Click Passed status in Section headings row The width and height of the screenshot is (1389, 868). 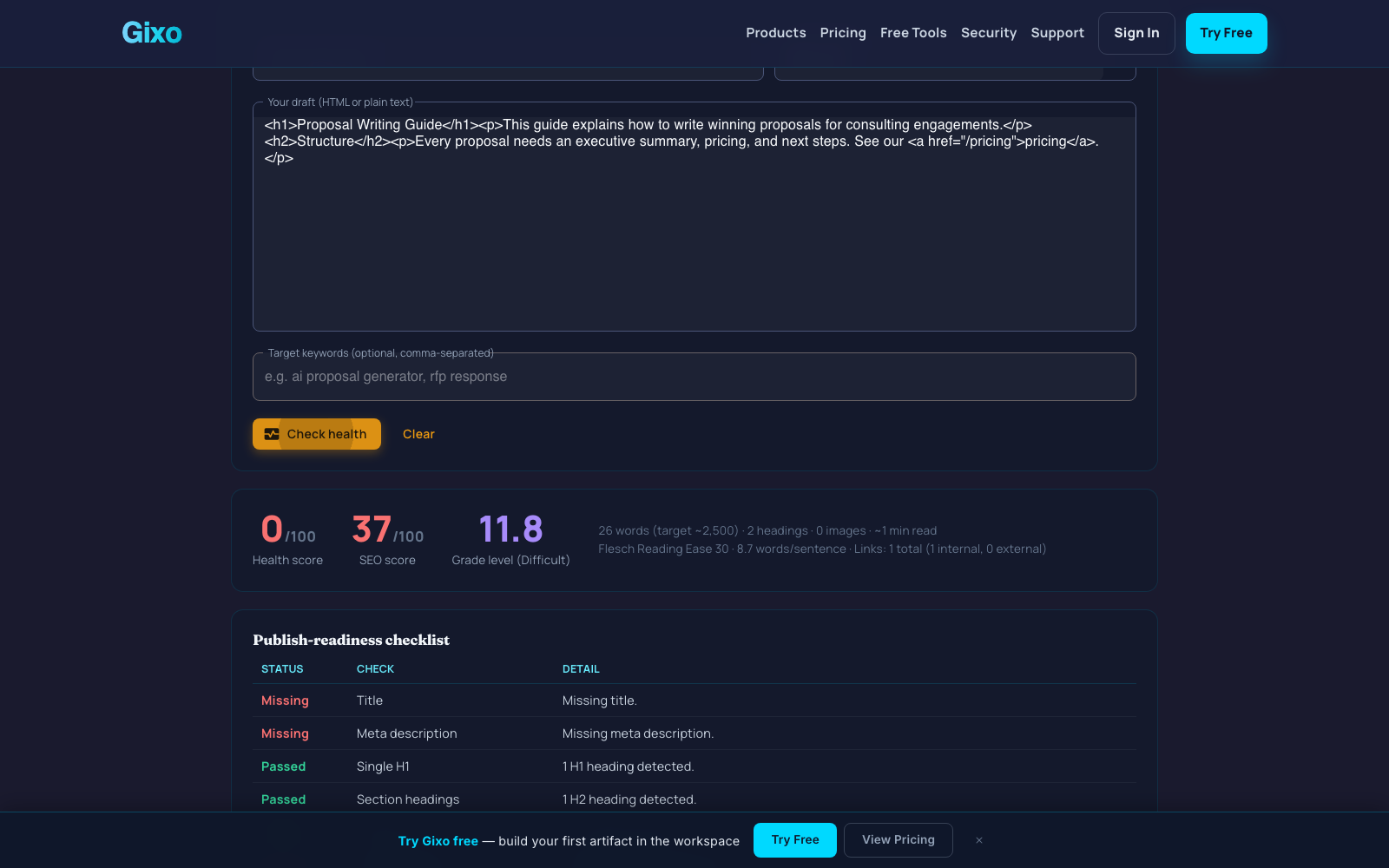[x=283, y=799]
